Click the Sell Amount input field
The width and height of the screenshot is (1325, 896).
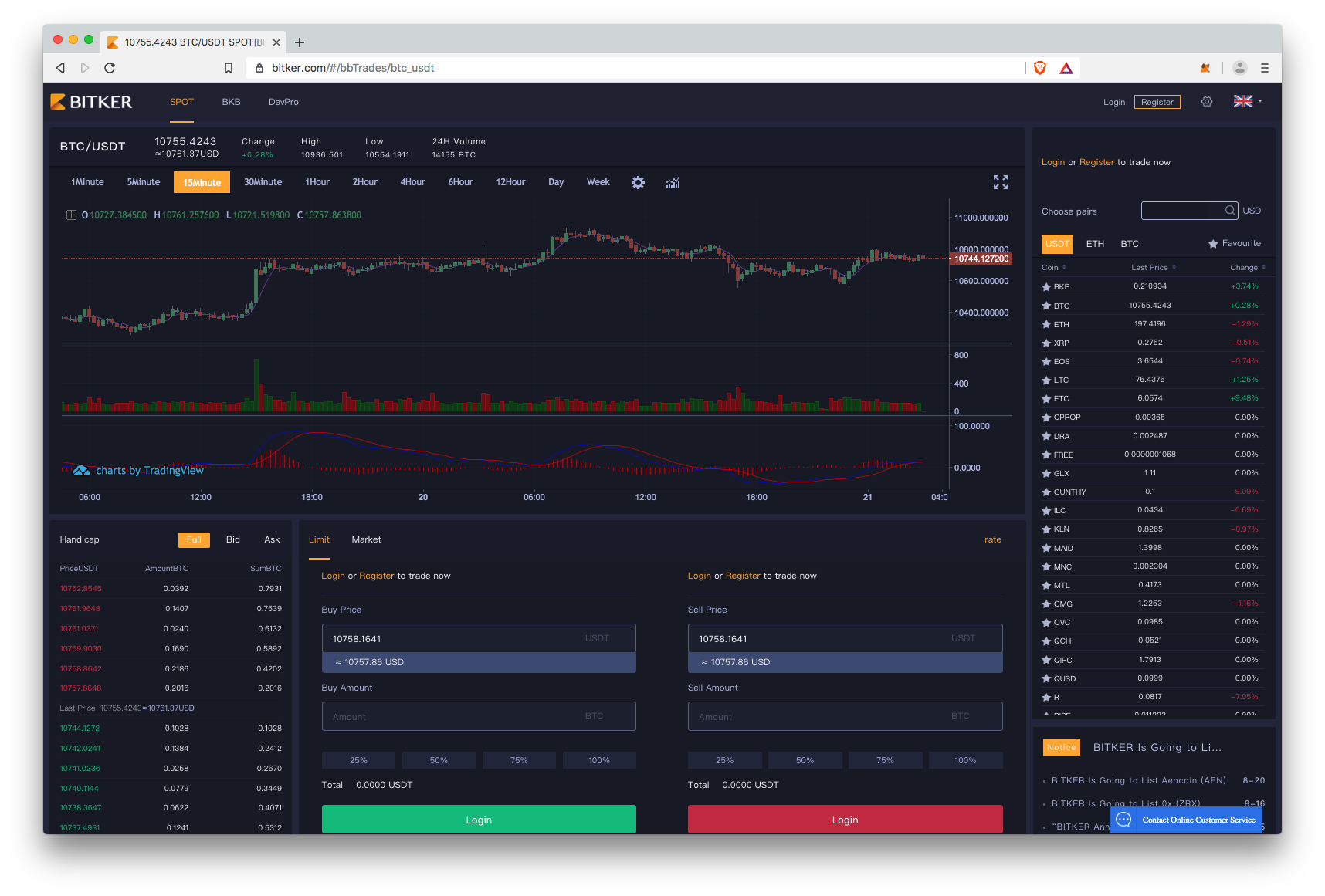[x=845, y=716]
